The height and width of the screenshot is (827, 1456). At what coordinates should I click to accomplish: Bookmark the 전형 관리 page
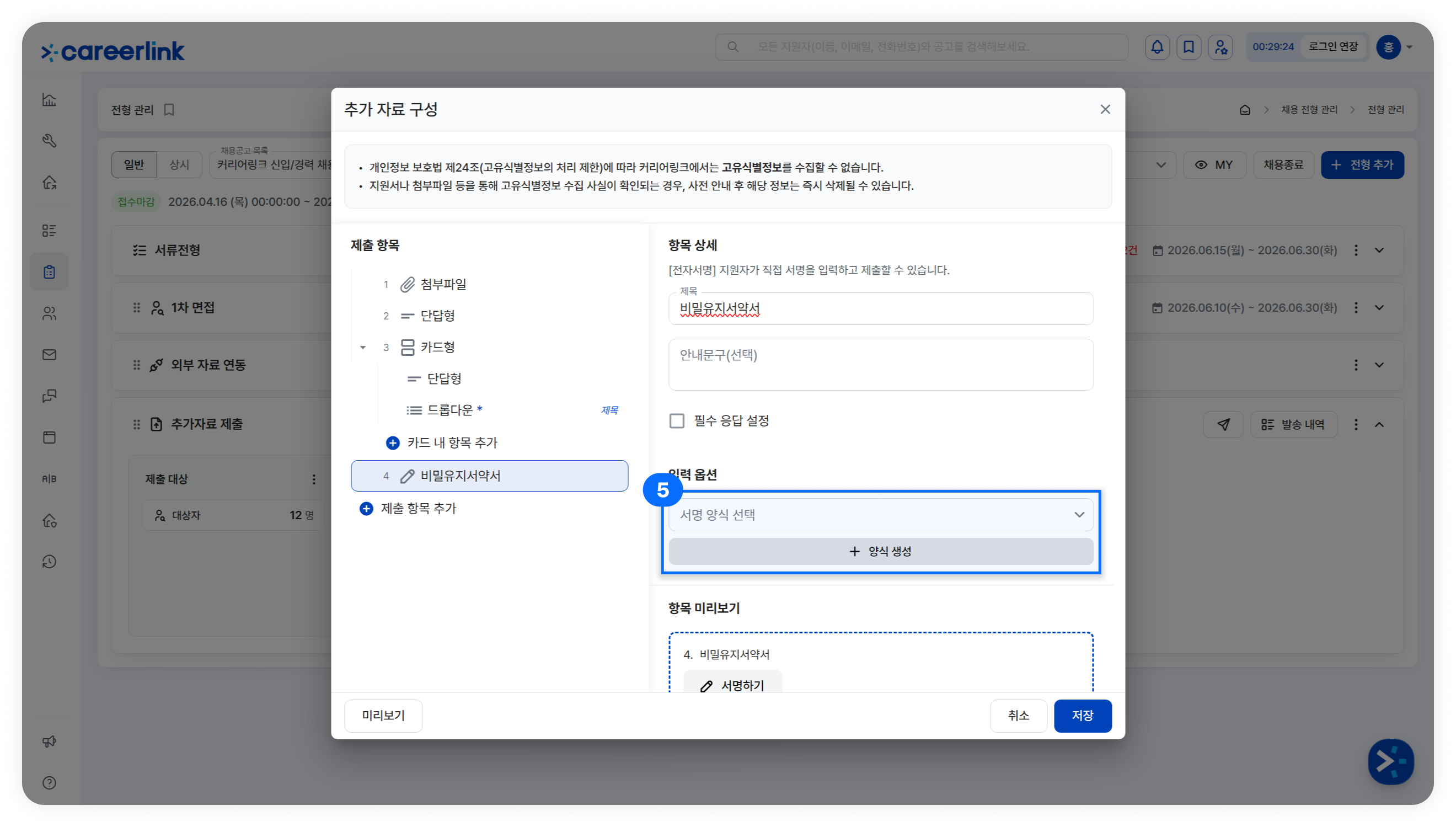tap(169, 110)
